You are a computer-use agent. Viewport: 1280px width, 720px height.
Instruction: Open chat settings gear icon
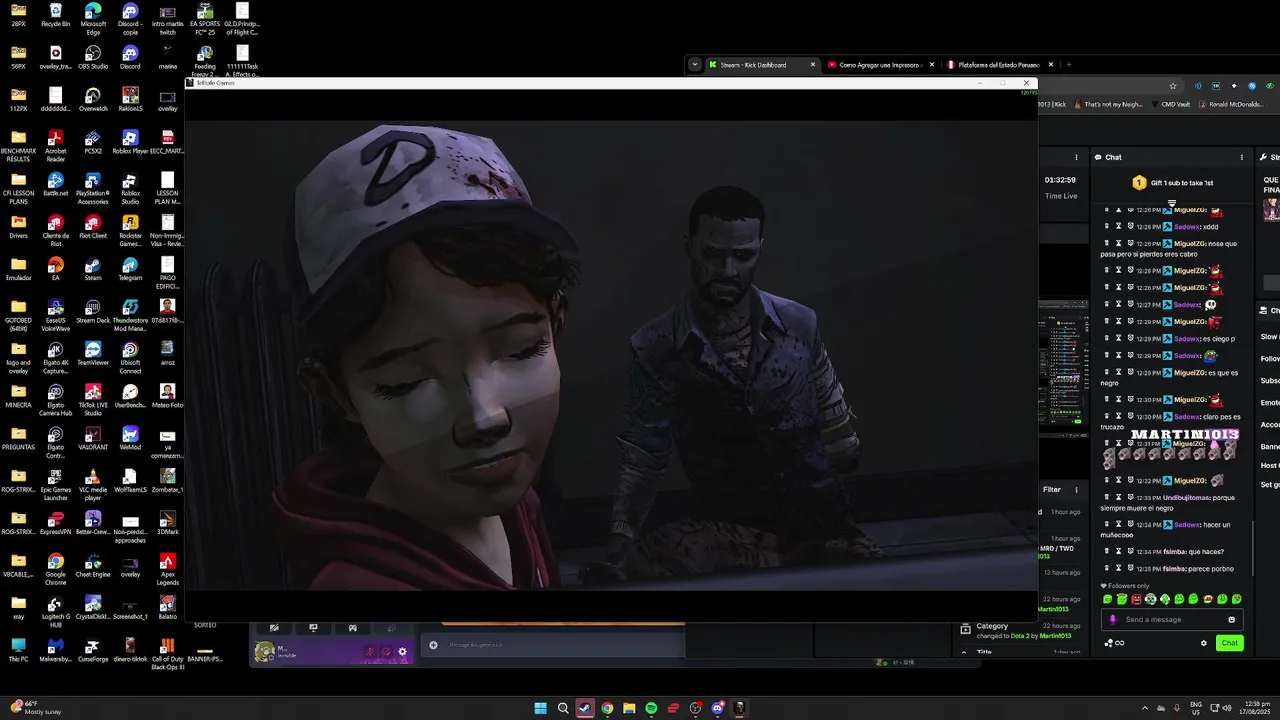click(1204, 643)
